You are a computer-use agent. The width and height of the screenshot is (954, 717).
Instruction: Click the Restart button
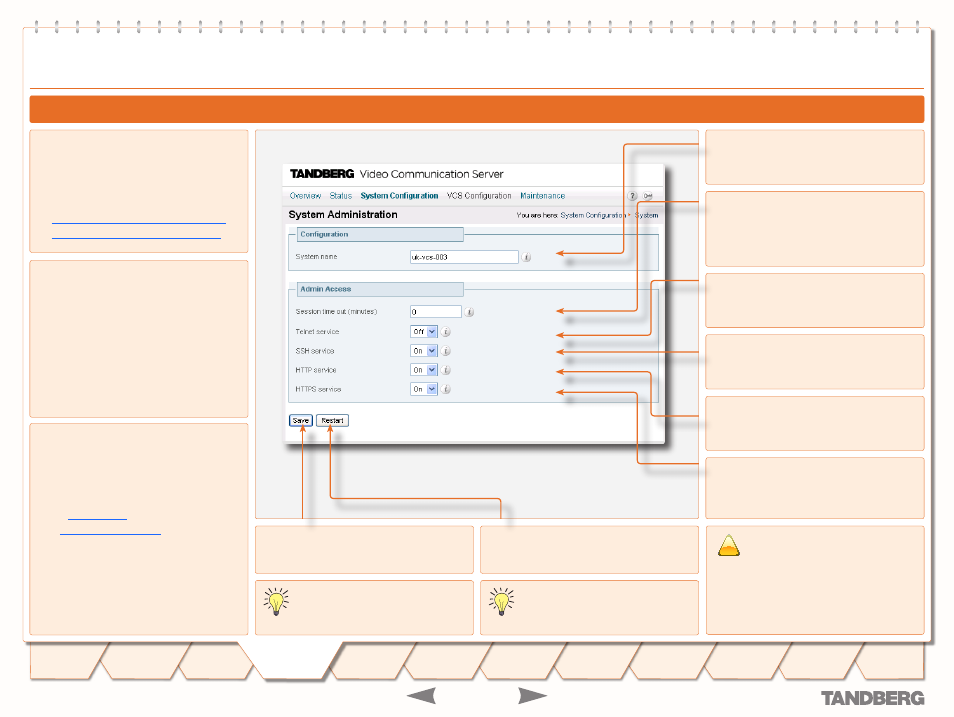[x=332, y=421]
